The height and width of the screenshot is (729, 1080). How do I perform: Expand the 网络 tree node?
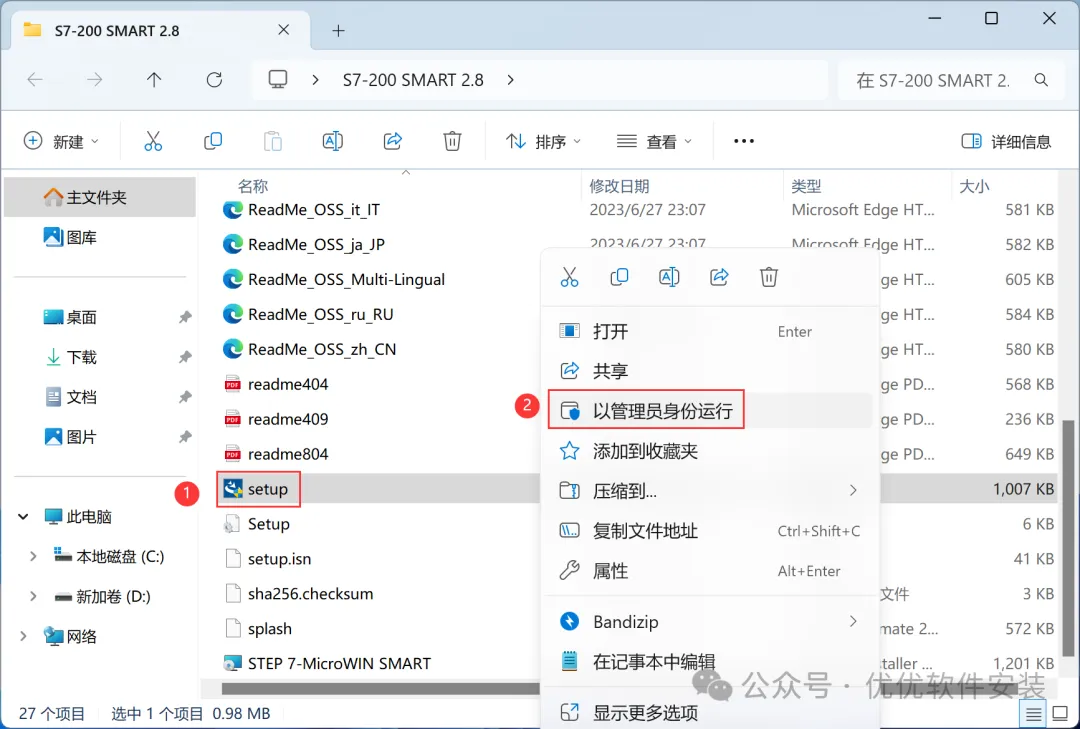[23, 636]
